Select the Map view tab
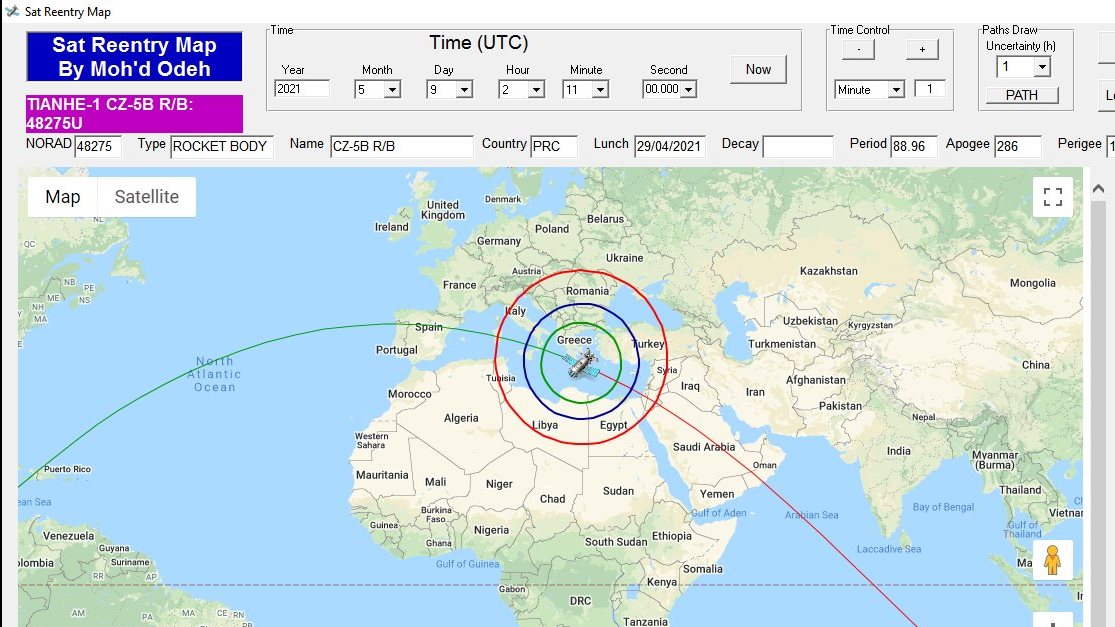1115x627 pixels. (62, 197)
